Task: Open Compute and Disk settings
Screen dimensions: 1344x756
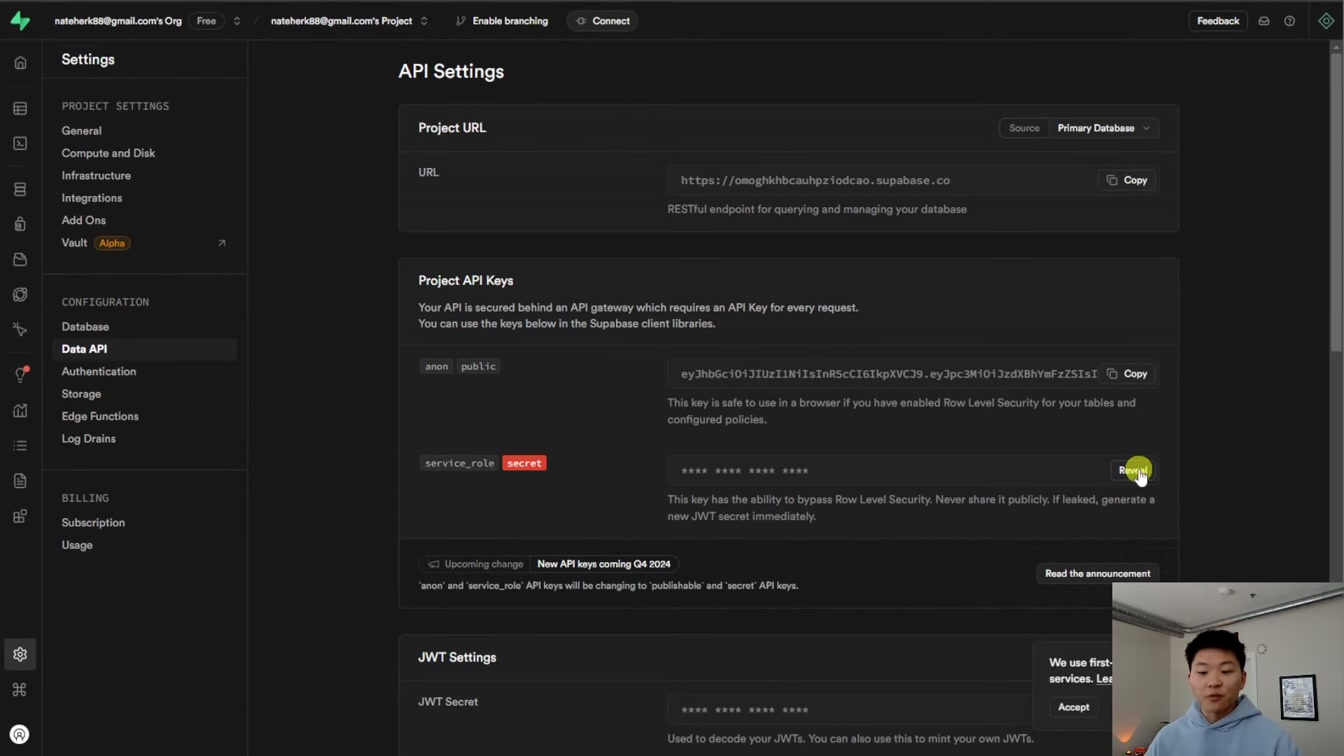Action: point(108,153)
